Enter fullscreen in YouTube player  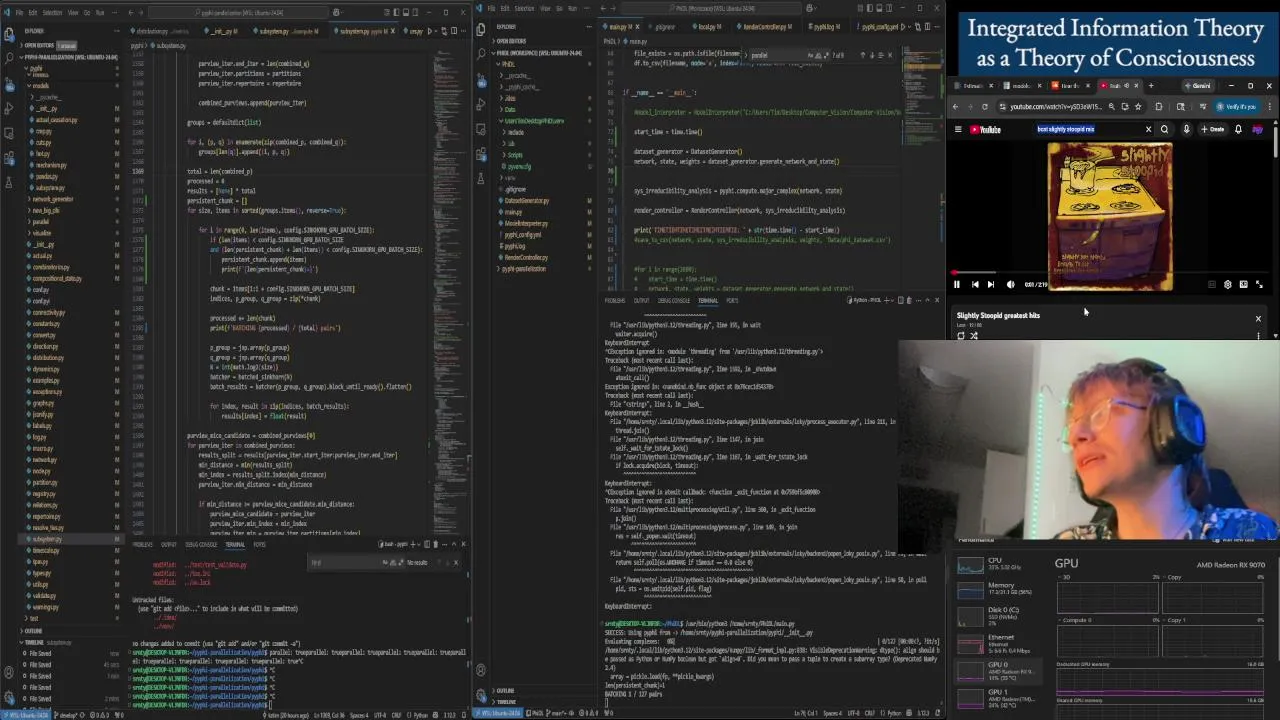(1259, 284)
